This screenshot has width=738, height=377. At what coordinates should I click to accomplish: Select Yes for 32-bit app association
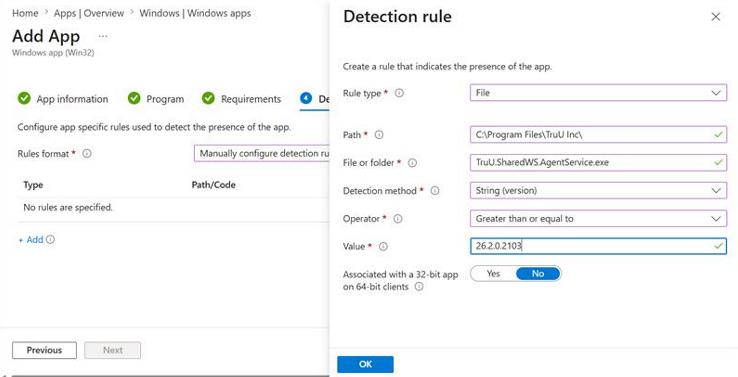[493, 273]
